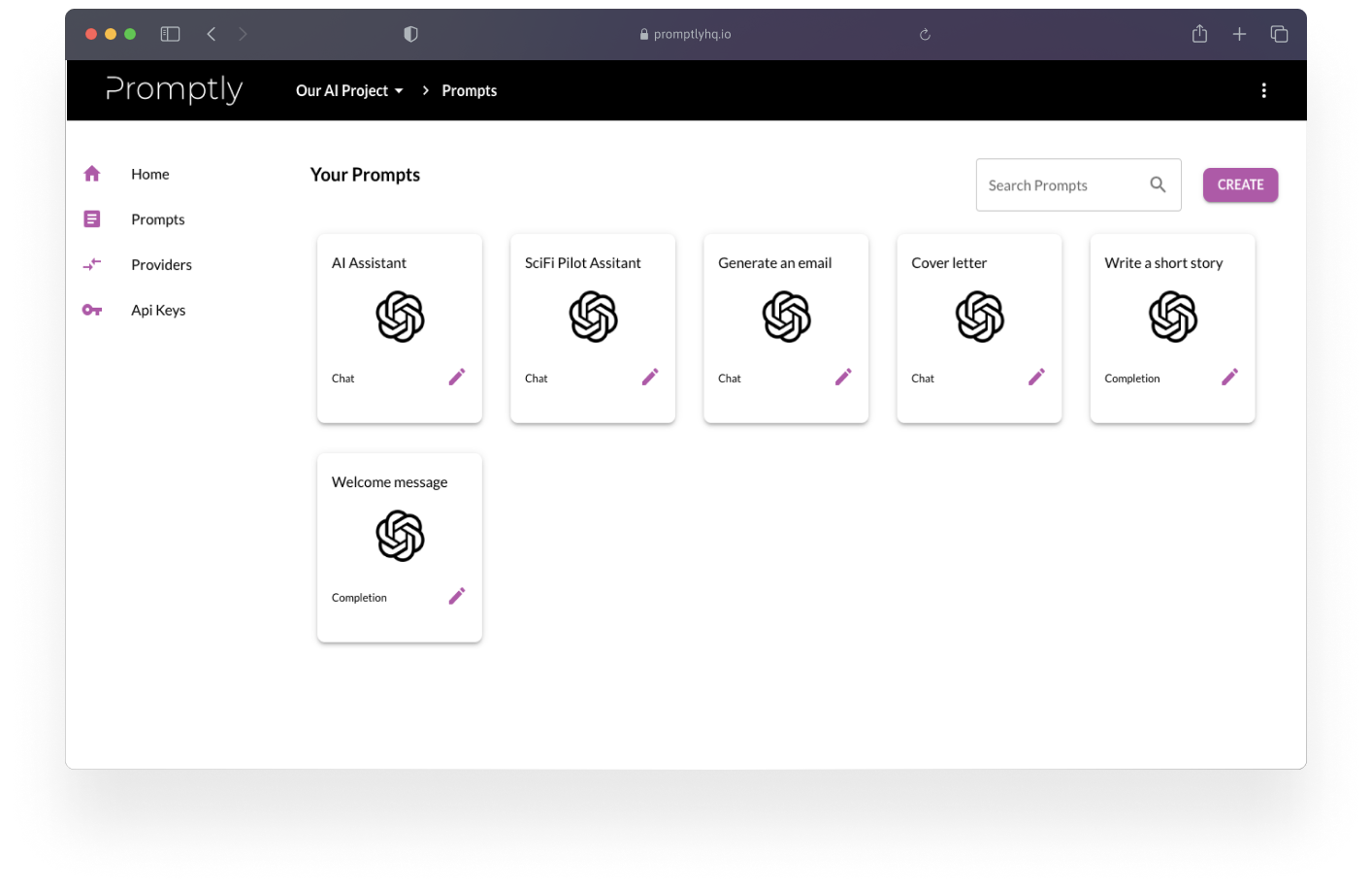This screenshot has height=891, width=1372.
Task: Click the promptlyhq.io address bar
Action: [x=686, y=34]
